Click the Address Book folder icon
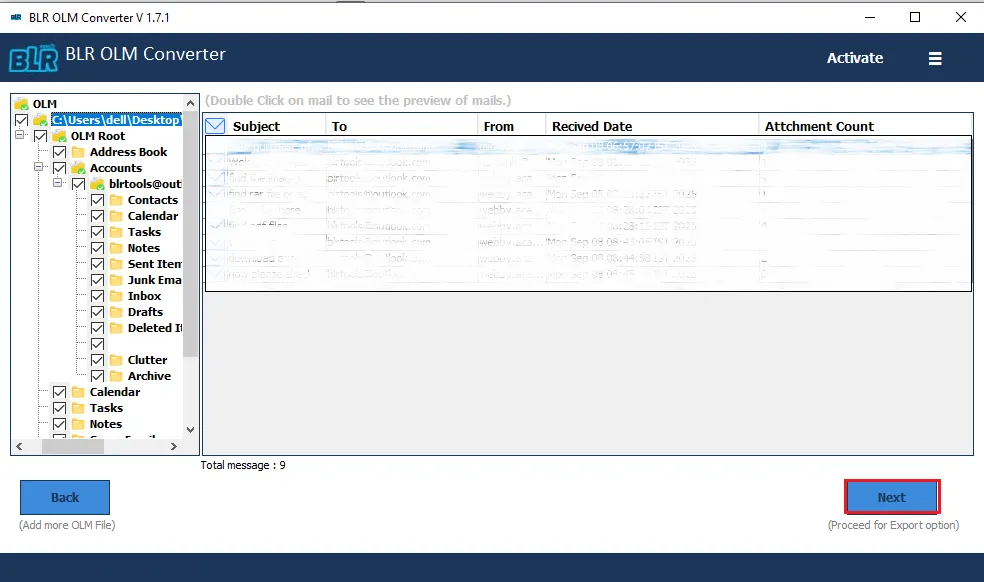The height and width of the screenshot is (582, 984). [78, 152]
